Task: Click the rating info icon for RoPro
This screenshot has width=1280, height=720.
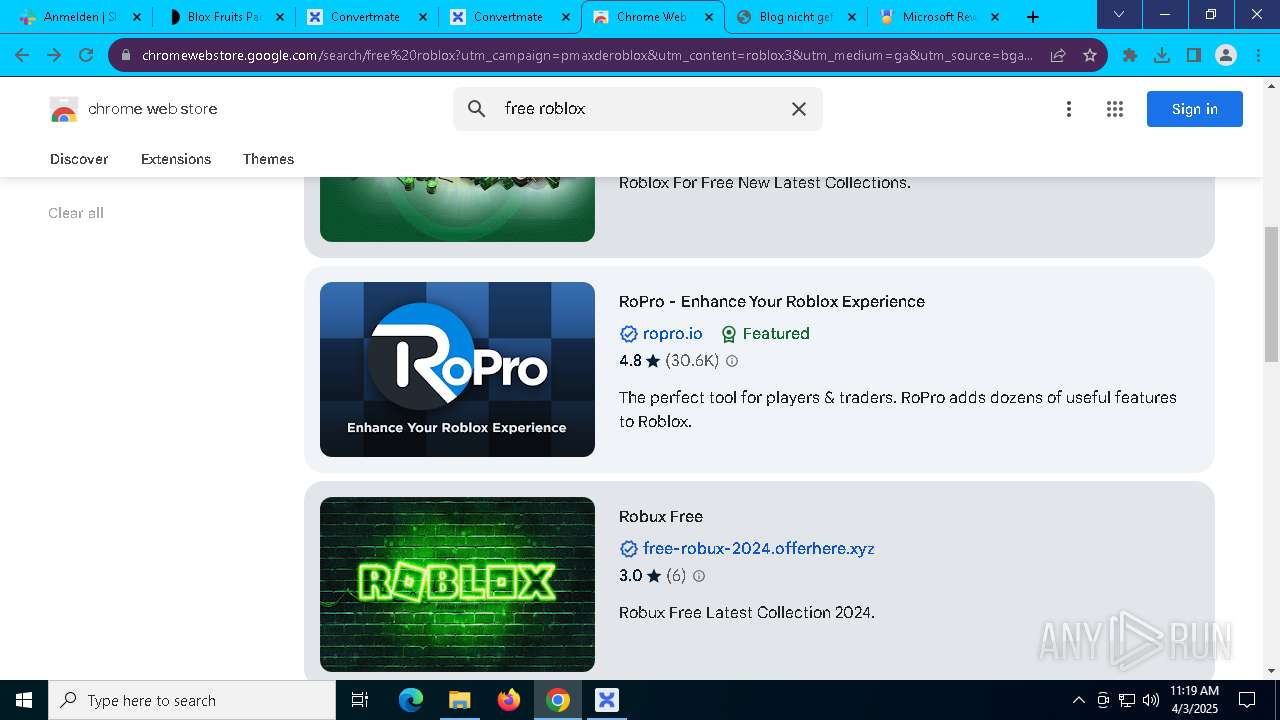Action: pos(732,361)
